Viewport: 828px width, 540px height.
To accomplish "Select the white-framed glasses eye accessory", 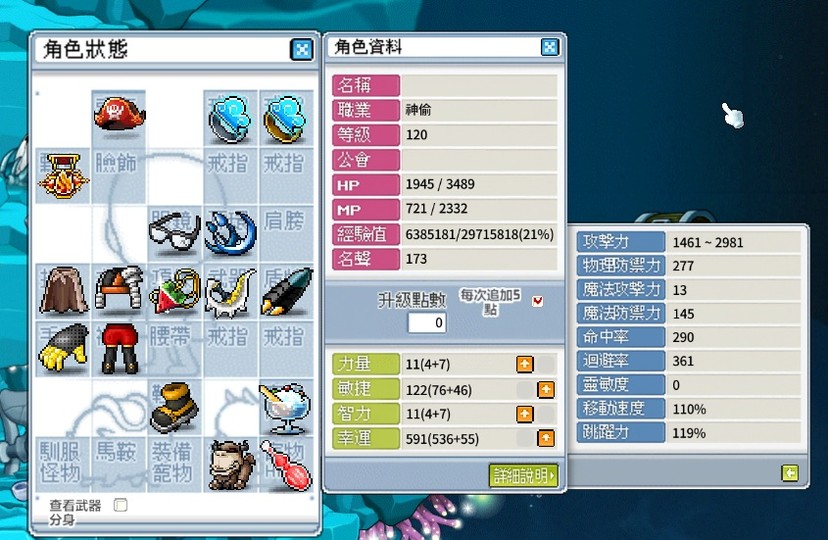I will (x=175, y=232).
